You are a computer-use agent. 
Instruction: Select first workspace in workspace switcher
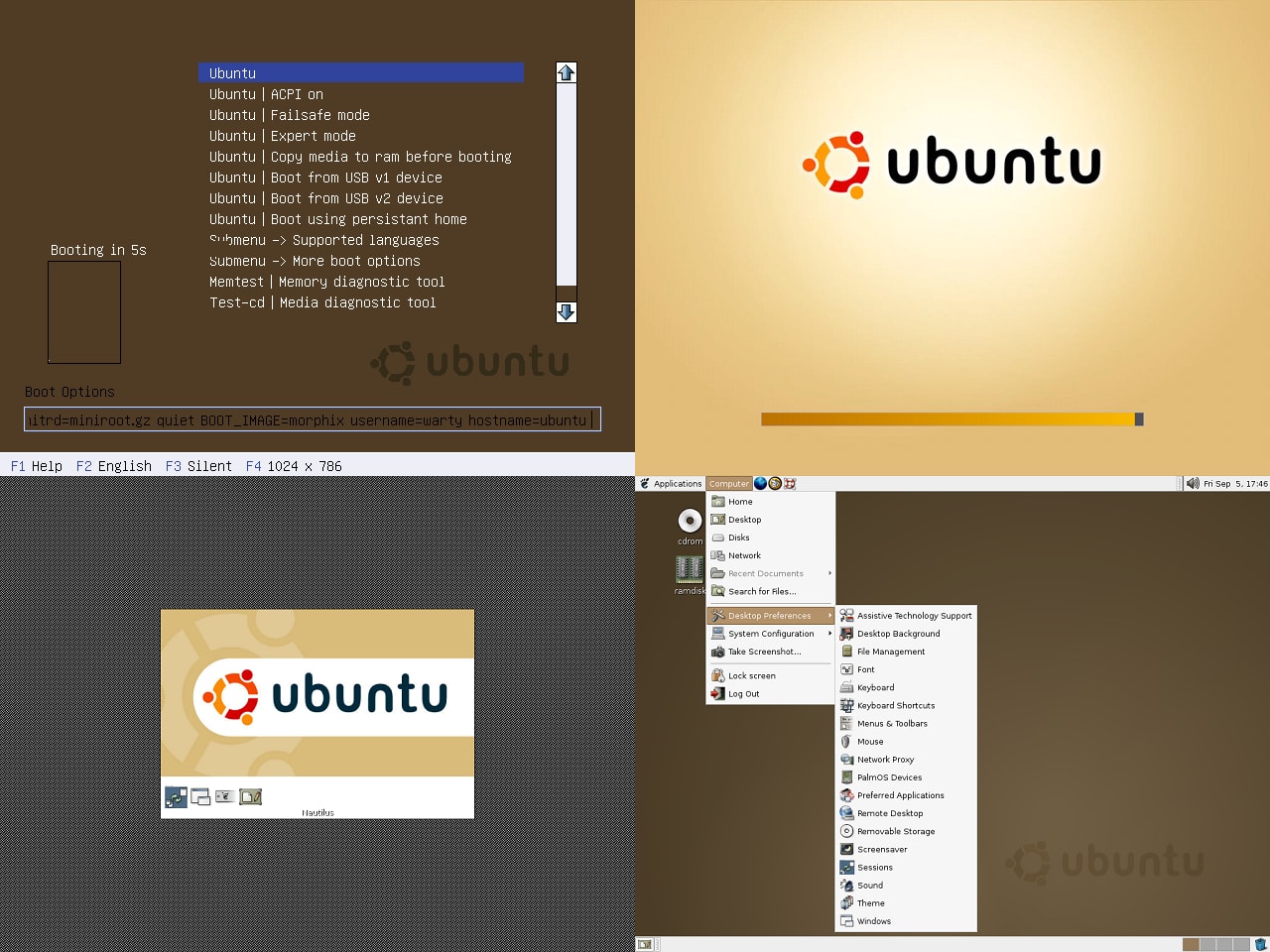pos(1191,944)
